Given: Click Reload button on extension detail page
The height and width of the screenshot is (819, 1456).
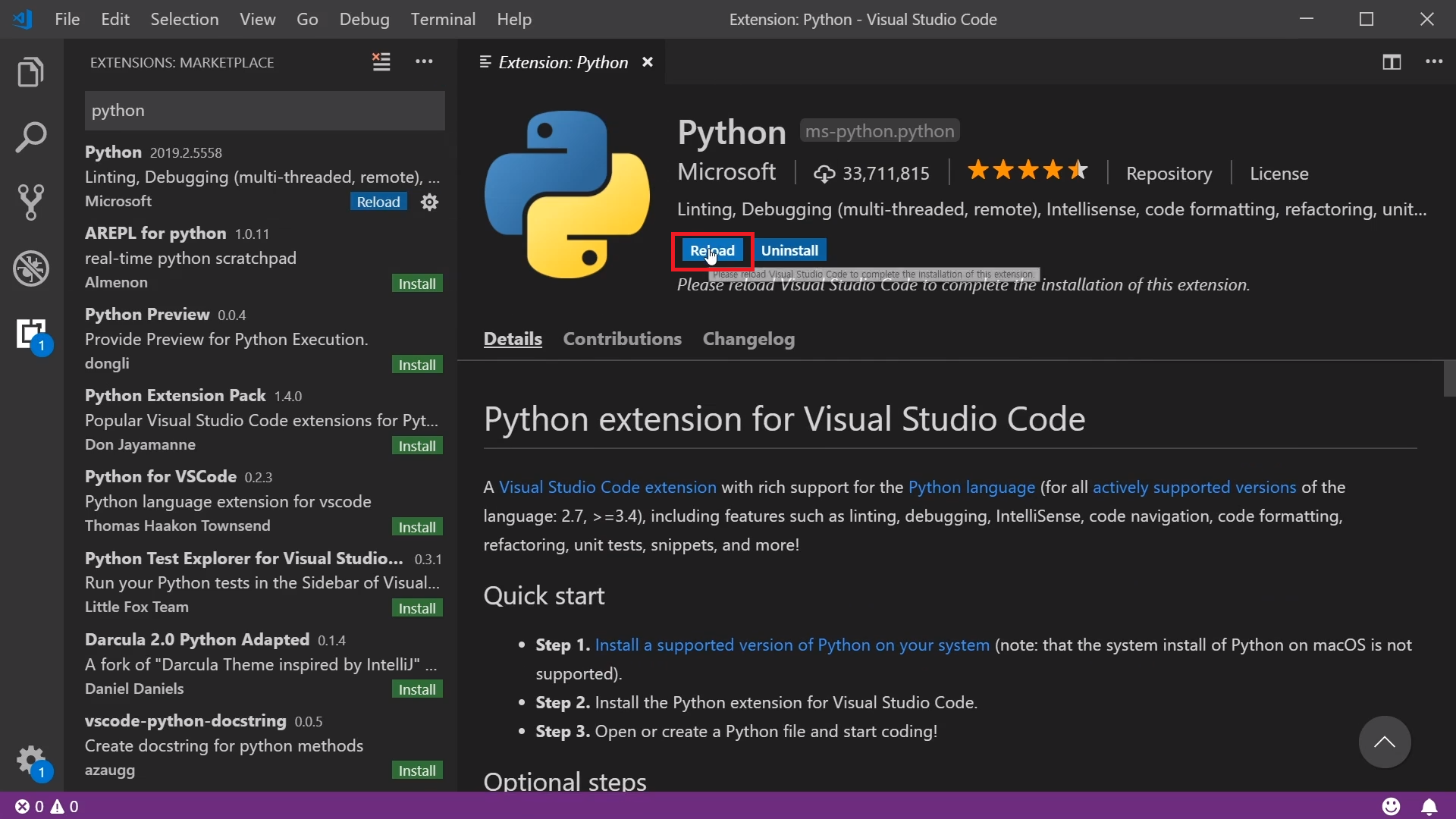Looking at the screenshot, I should click(712, 250).
